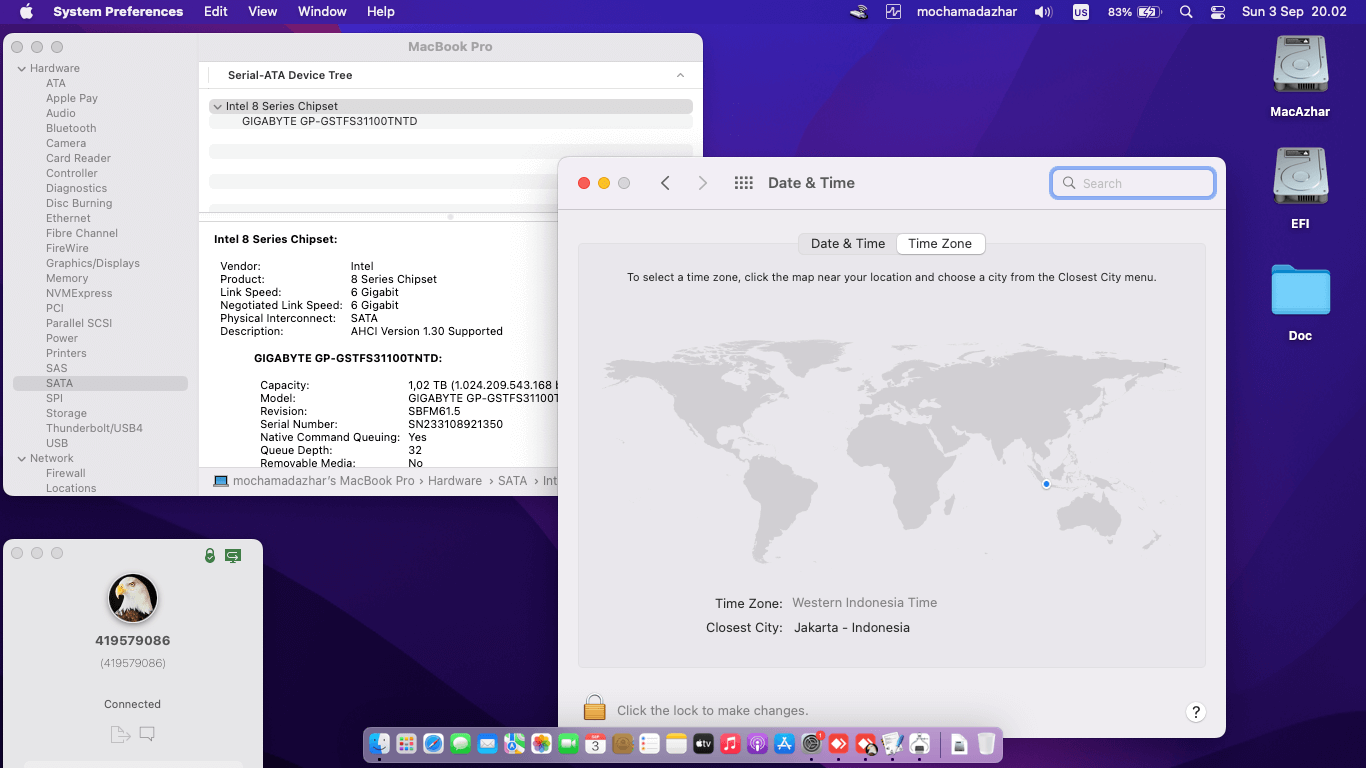Open Photos from the Dock
The height and width of the screenshot is (768, 1366).
click(x=541, y=744)
